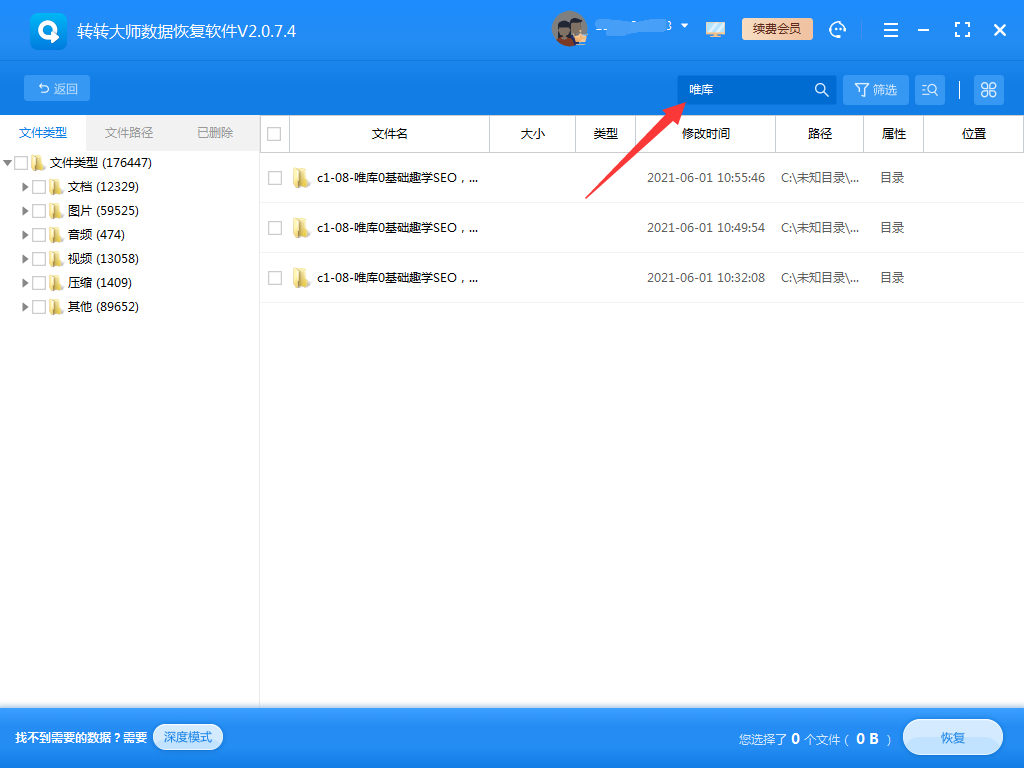Viewport: 1024px width, 768px height.
Task: Enable 深度模式 deep scan mode
Action: point(187,737)
